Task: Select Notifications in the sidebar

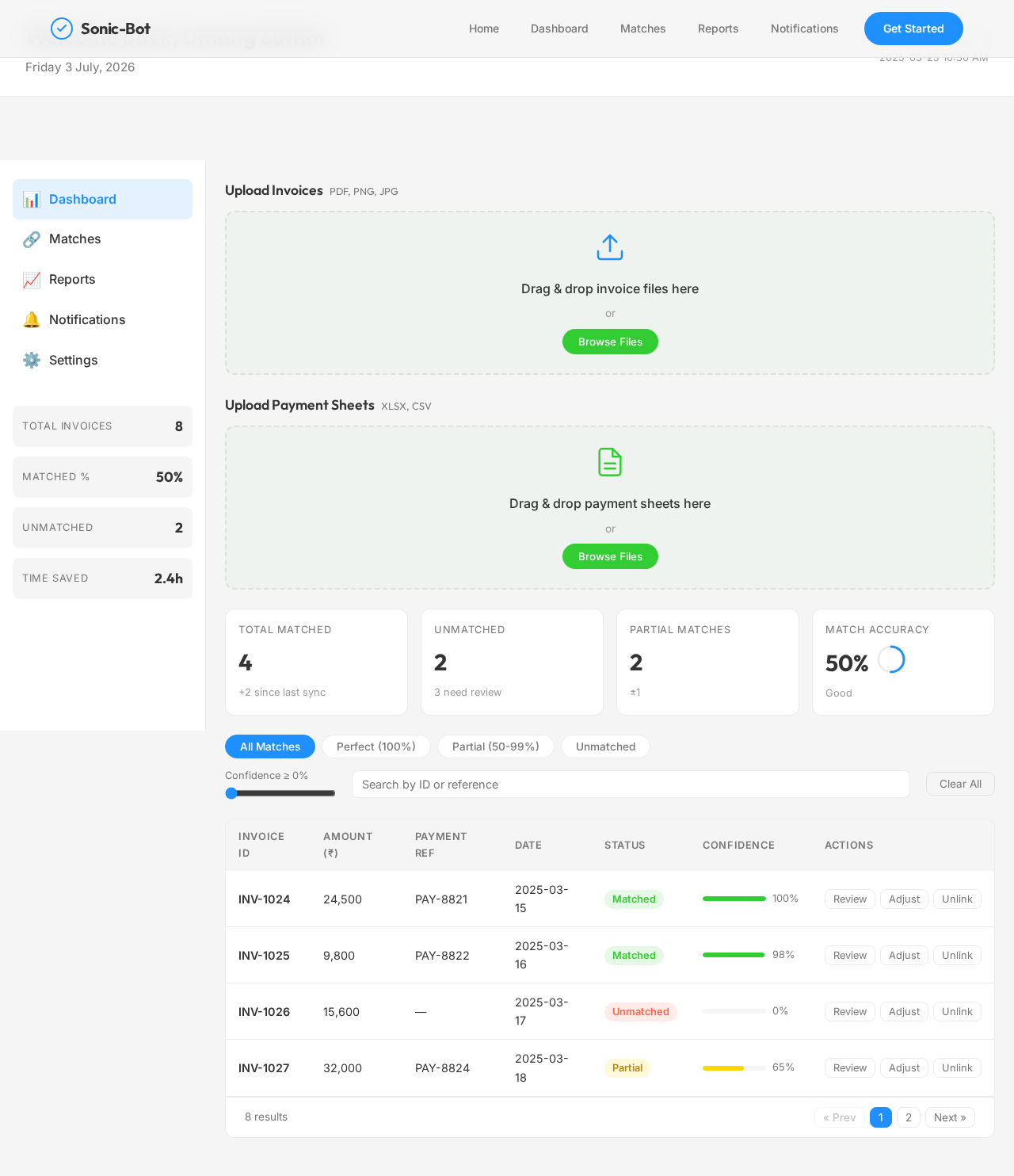Action: click(102, 320)
